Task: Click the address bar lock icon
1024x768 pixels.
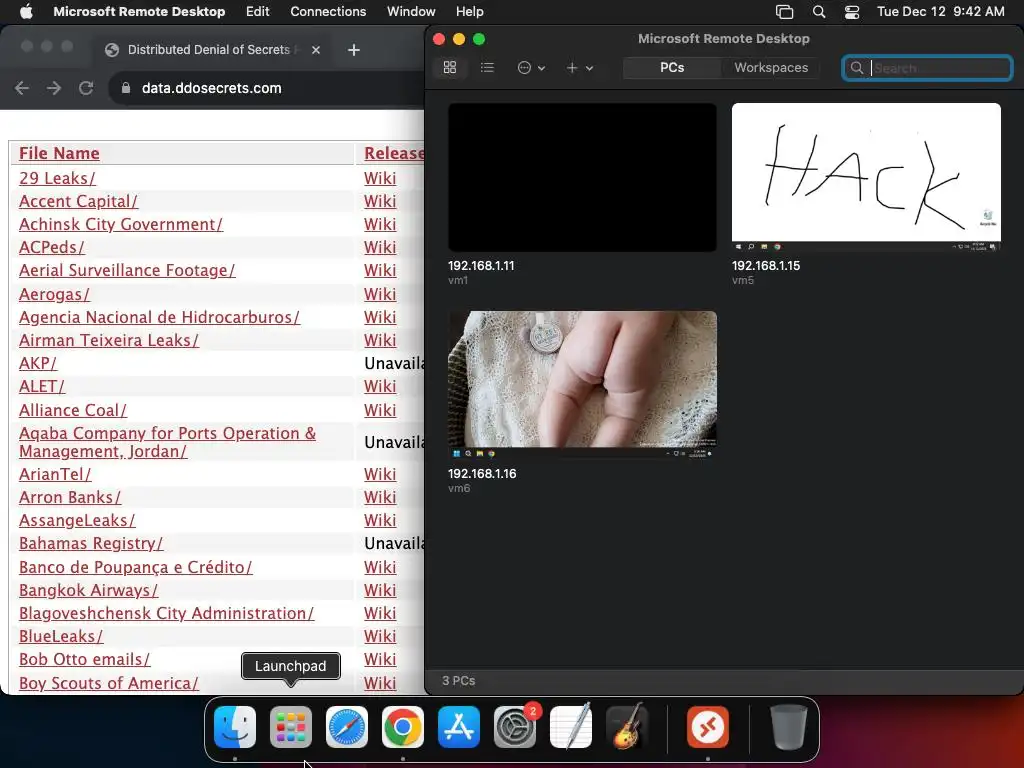Action: click(126, 88)
